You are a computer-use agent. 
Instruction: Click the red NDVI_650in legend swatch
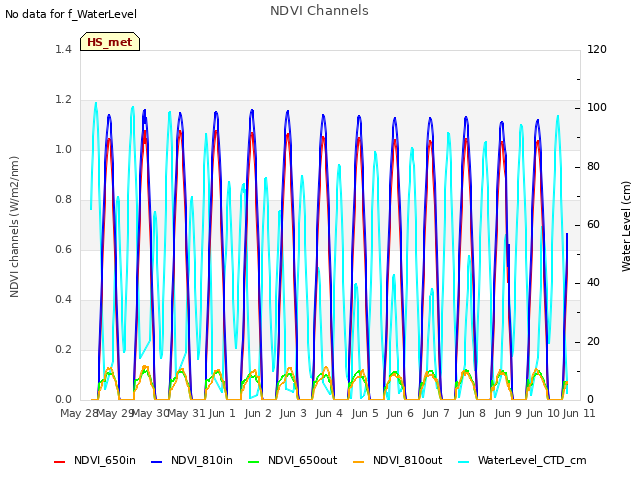click(60, 462)
